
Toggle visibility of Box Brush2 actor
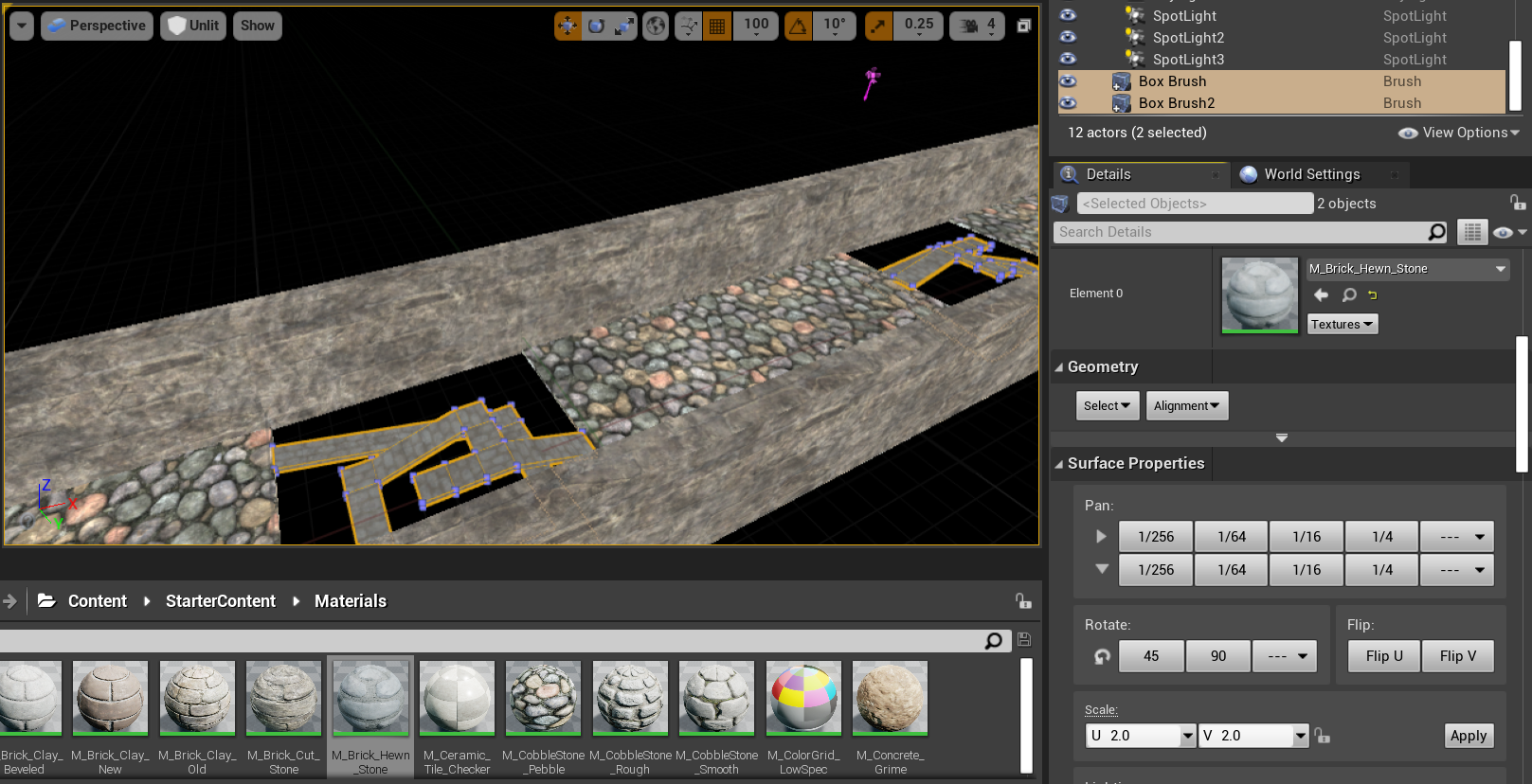click(1068, 102)
